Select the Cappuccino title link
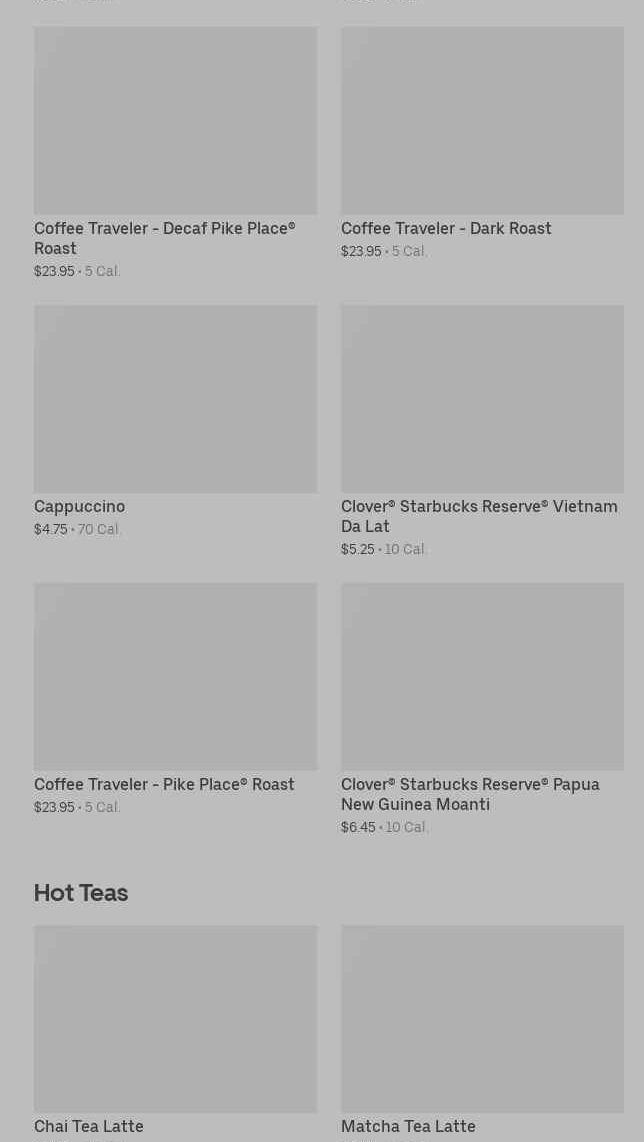This screenshot has width=644, height=1142. pos(79,506)
